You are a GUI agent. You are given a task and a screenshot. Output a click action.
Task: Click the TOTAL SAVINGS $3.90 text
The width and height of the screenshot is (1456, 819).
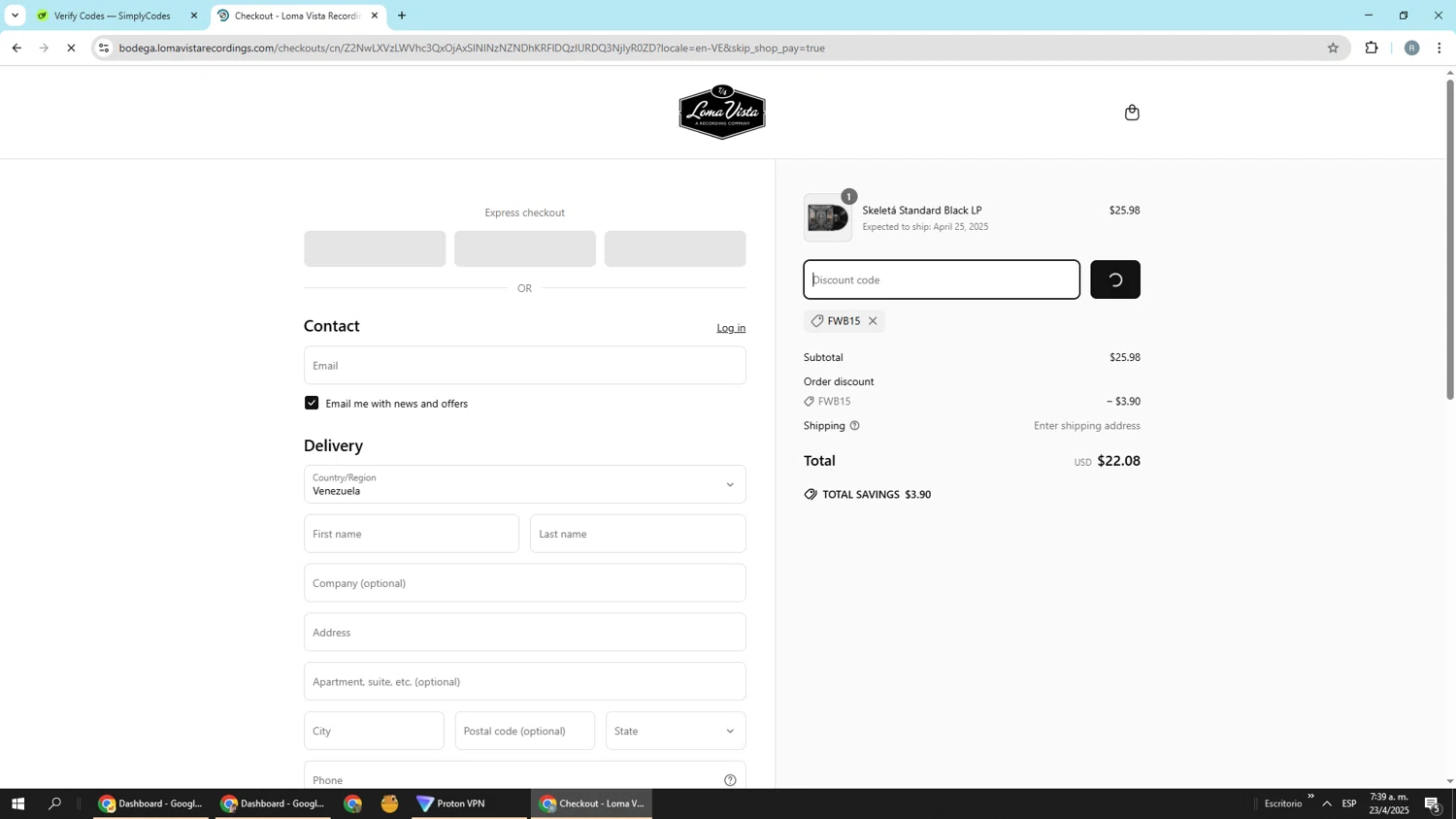tap(877, 495)
